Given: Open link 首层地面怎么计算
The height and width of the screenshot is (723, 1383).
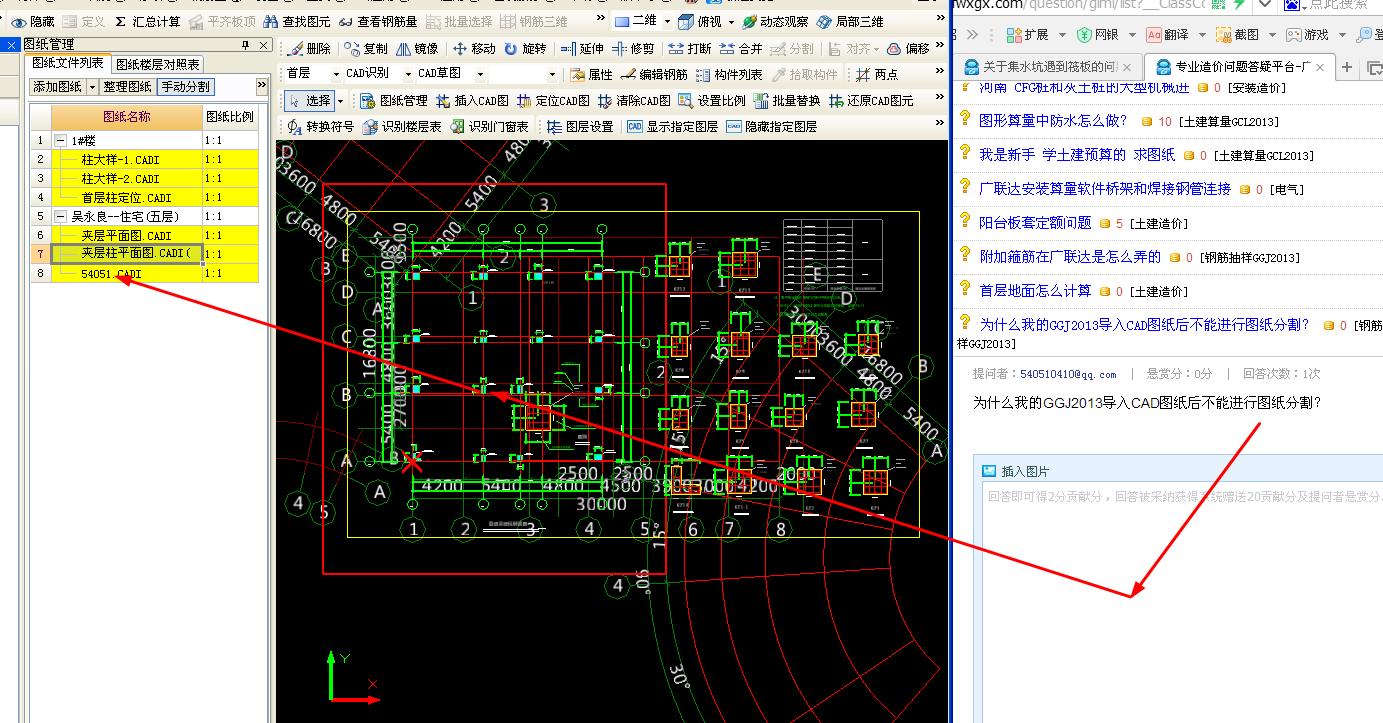Looking at the screenshot, I should pyautogui.click(x=1035, y=291).
